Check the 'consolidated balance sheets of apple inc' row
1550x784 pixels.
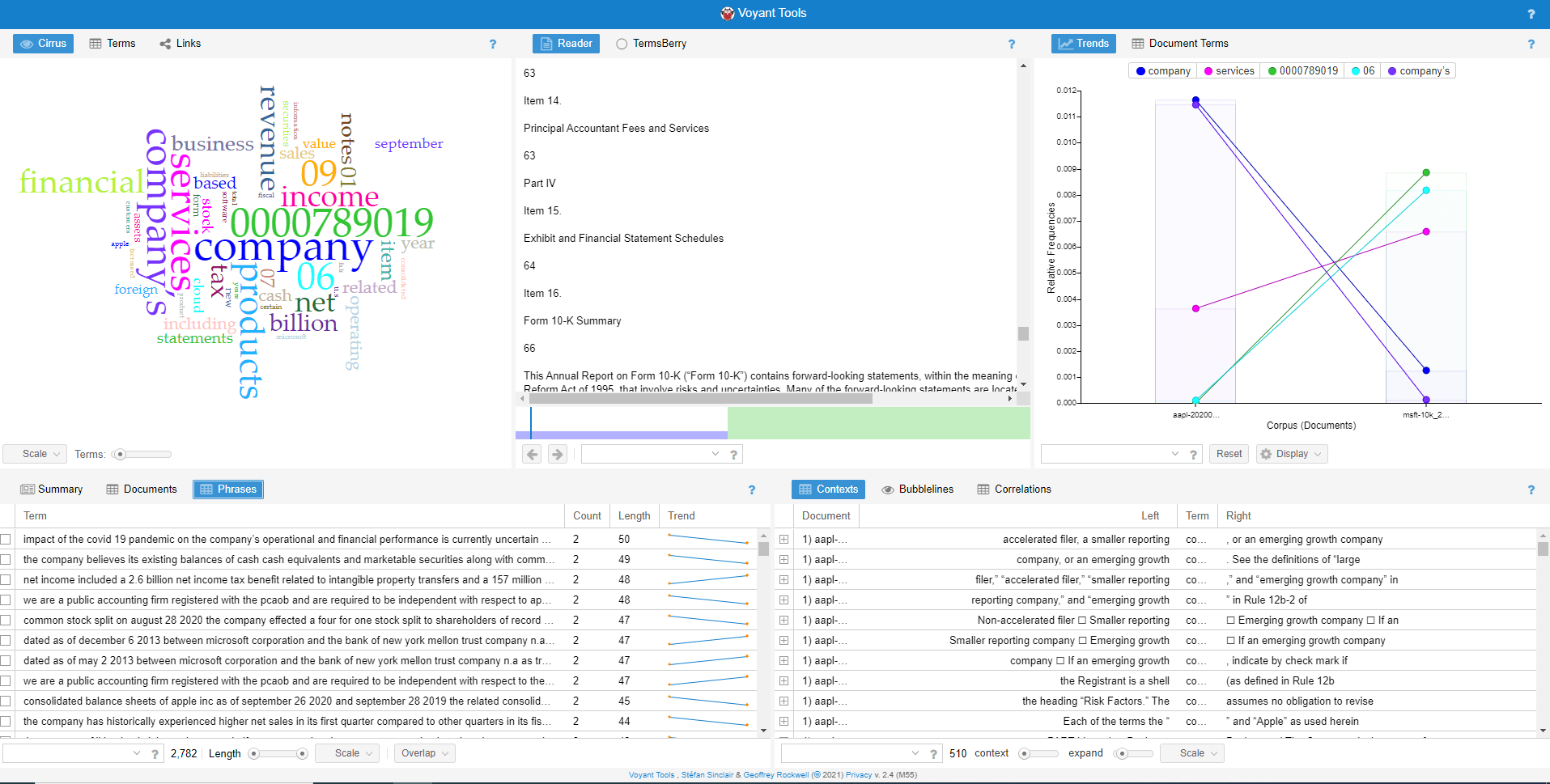tap(6, 701)
